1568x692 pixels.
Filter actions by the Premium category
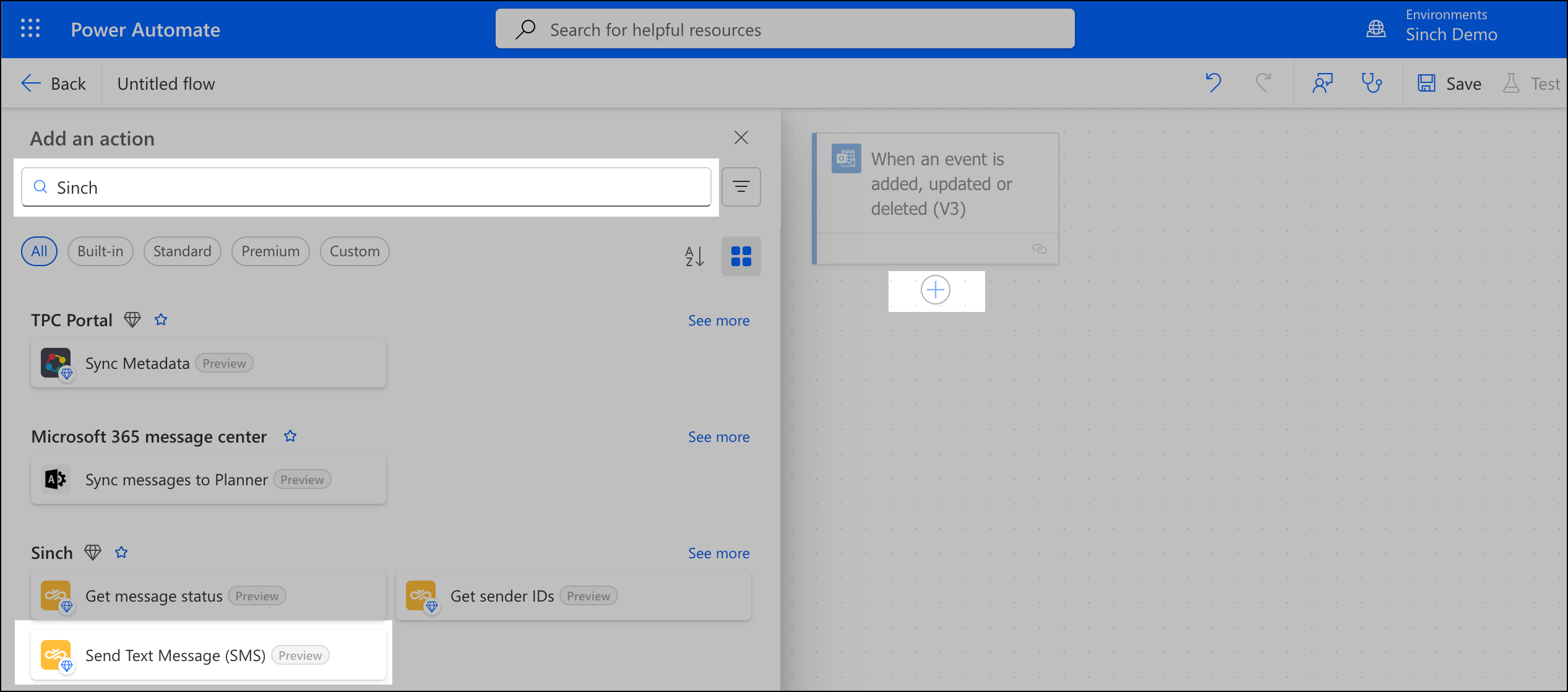click(x=270, y=251)
